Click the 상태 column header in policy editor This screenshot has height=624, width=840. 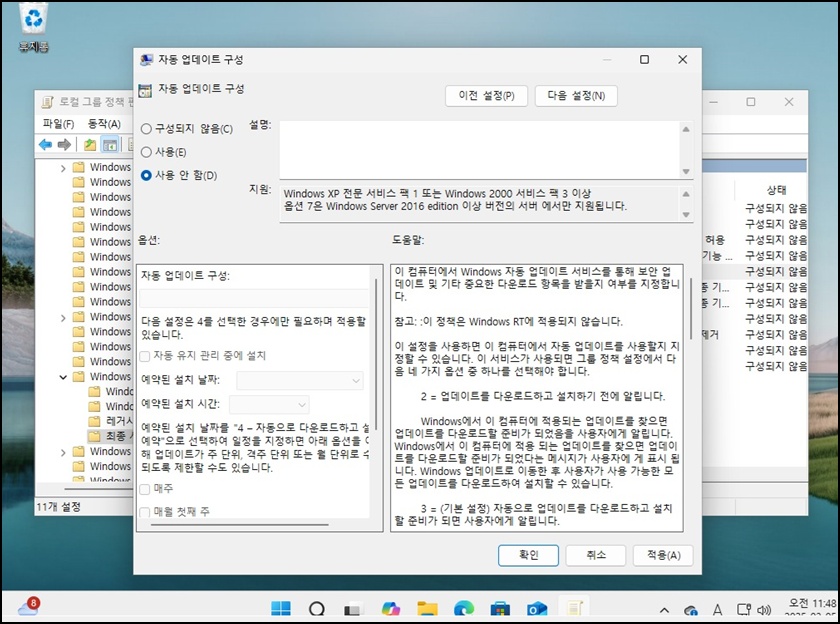pyautogui.click(x=776, y=190)
